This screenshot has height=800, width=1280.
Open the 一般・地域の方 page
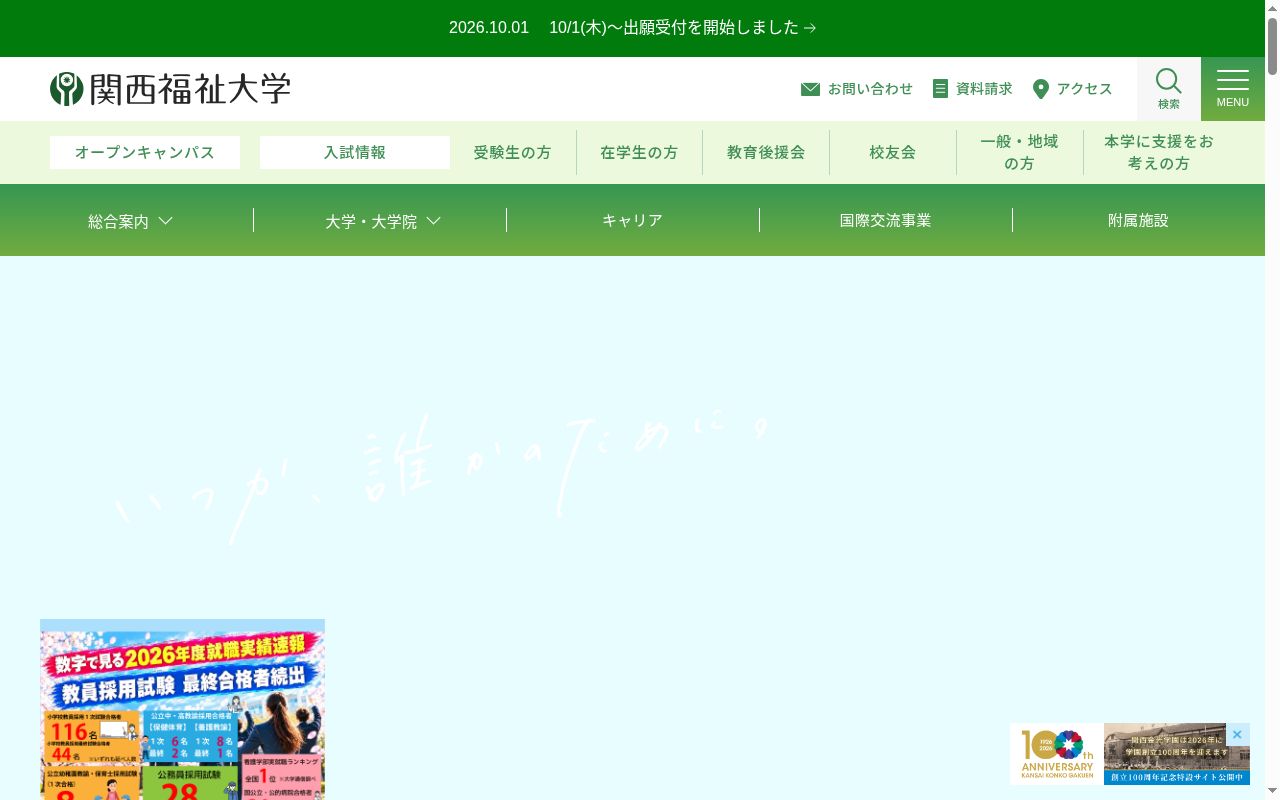coord(1020,152)
